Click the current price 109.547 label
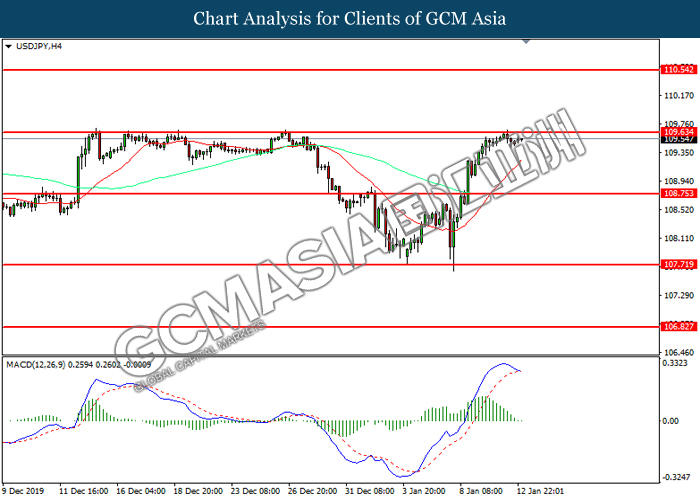 tap(679, 140)
